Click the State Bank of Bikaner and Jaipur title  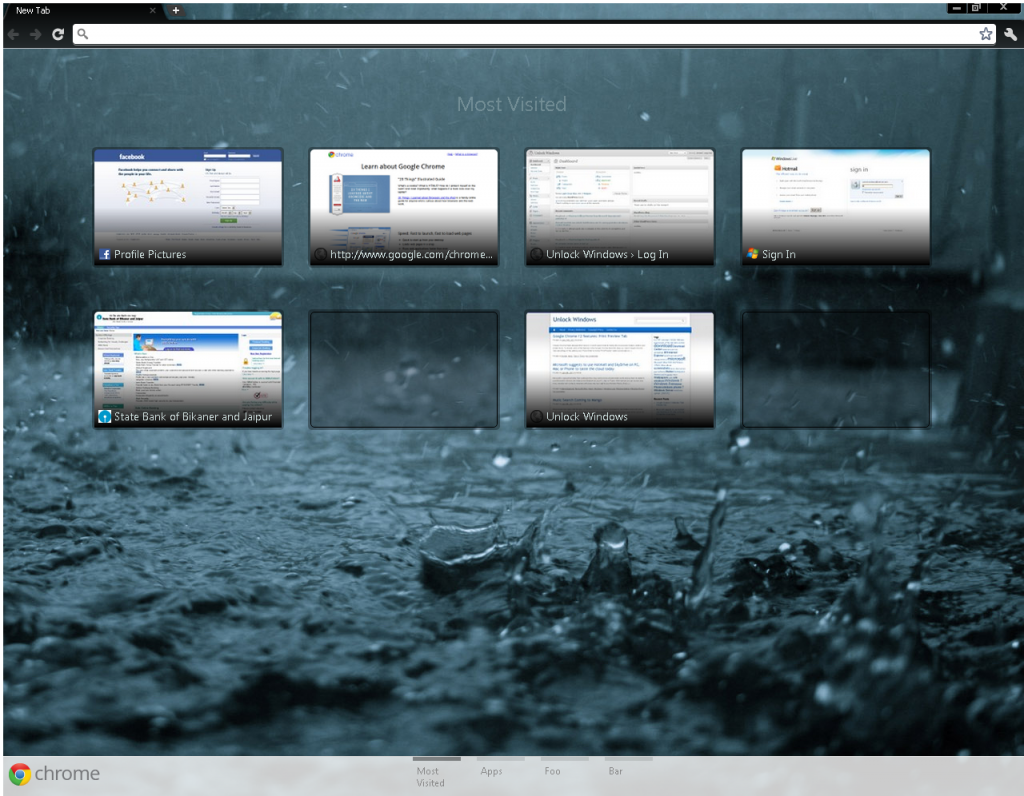pos(193,417)
